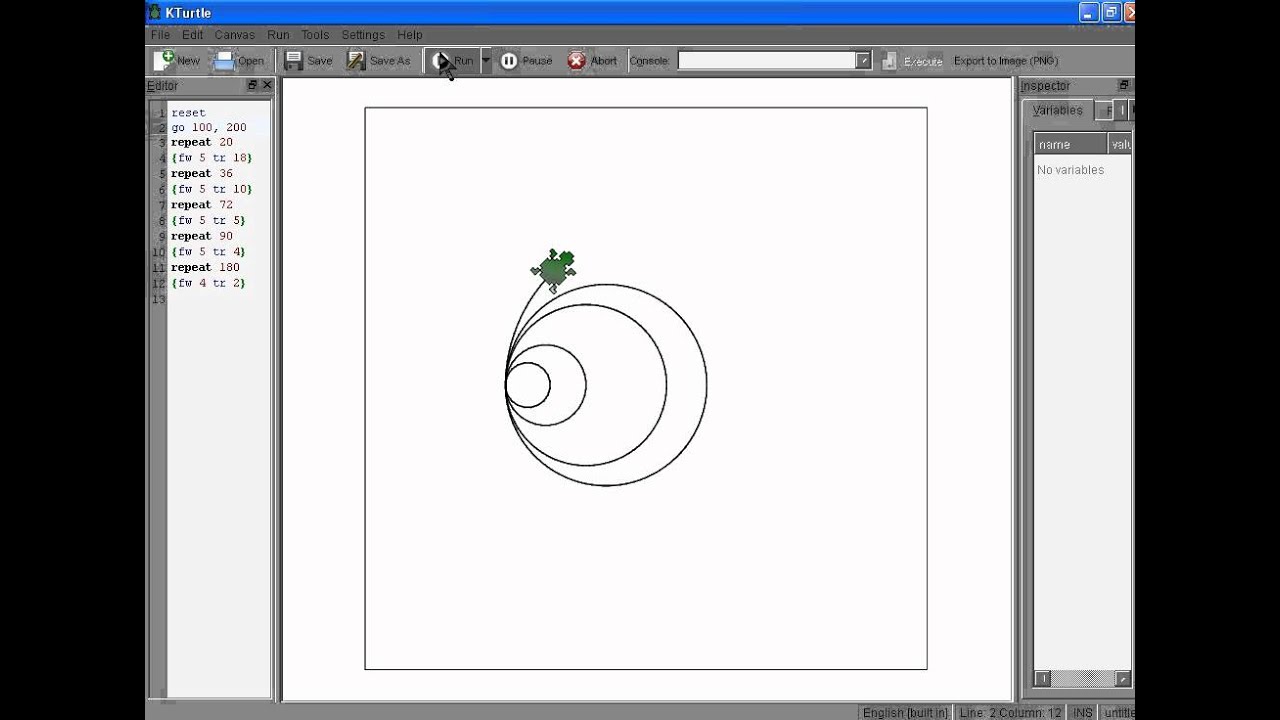Click the INS status bar indicator
The height and width of the screenshot is (720, 1280).
1082,712
